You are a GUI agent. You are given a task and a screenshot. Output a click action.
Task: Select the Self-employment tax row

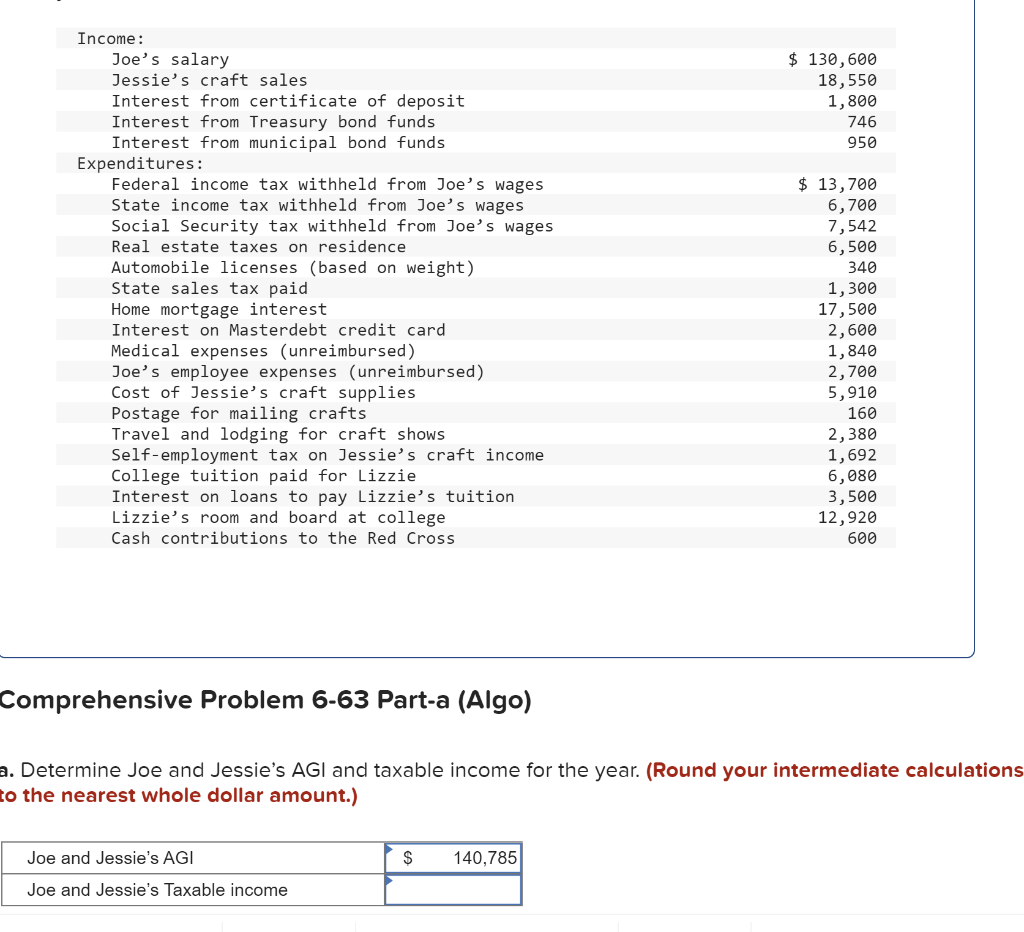(x=400, y=454)
